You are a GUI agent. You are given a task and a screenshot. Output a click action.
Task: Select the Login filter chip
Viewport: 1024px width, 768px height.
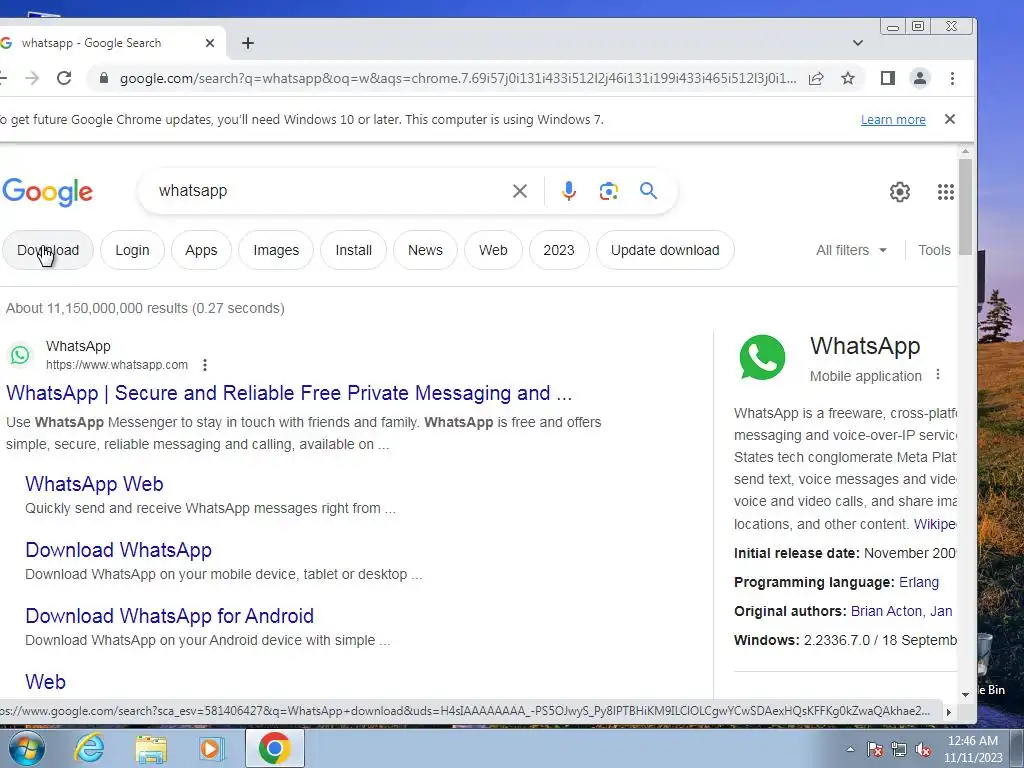point(132,250)
